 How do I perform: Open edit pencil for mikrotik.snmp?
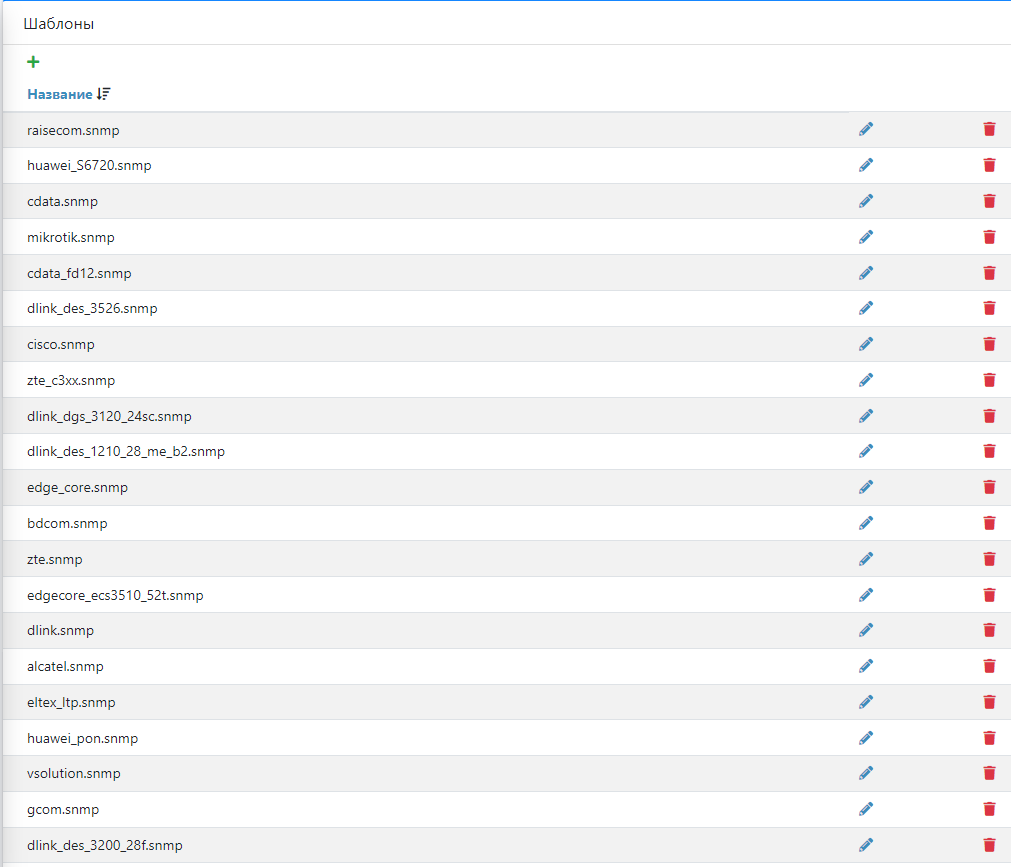click(866, 237)
